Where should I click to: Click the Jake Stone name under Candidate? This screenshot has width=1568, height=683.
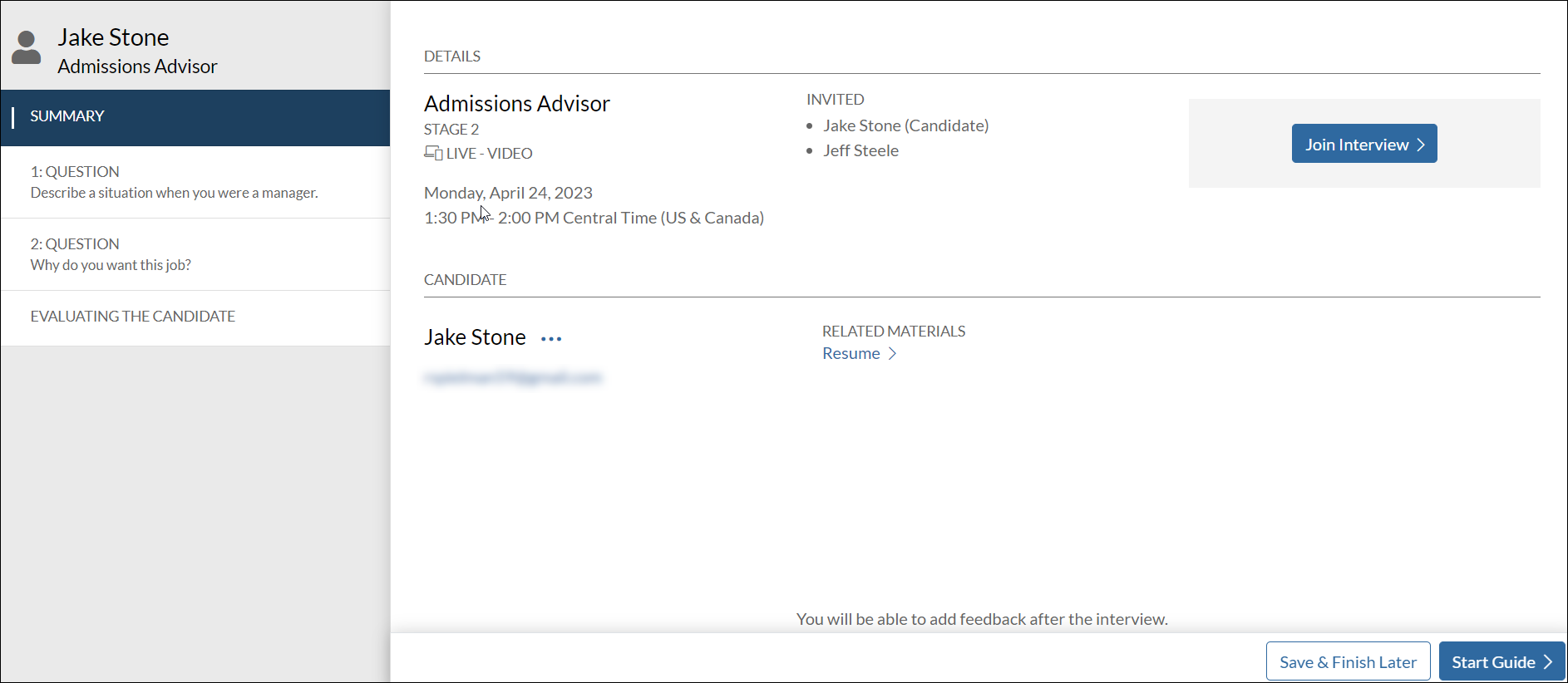475,337
